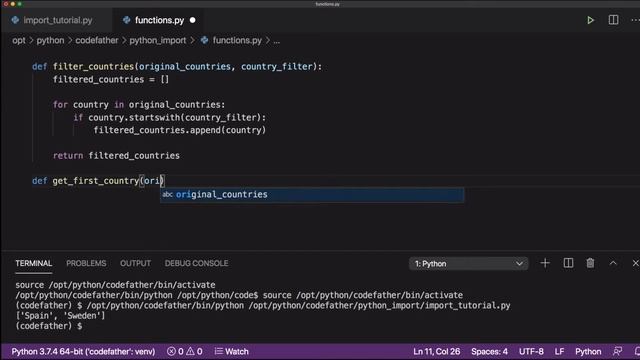
Task: Click the 'filtered_countries.append(country)' line
Action: [180, 130]
